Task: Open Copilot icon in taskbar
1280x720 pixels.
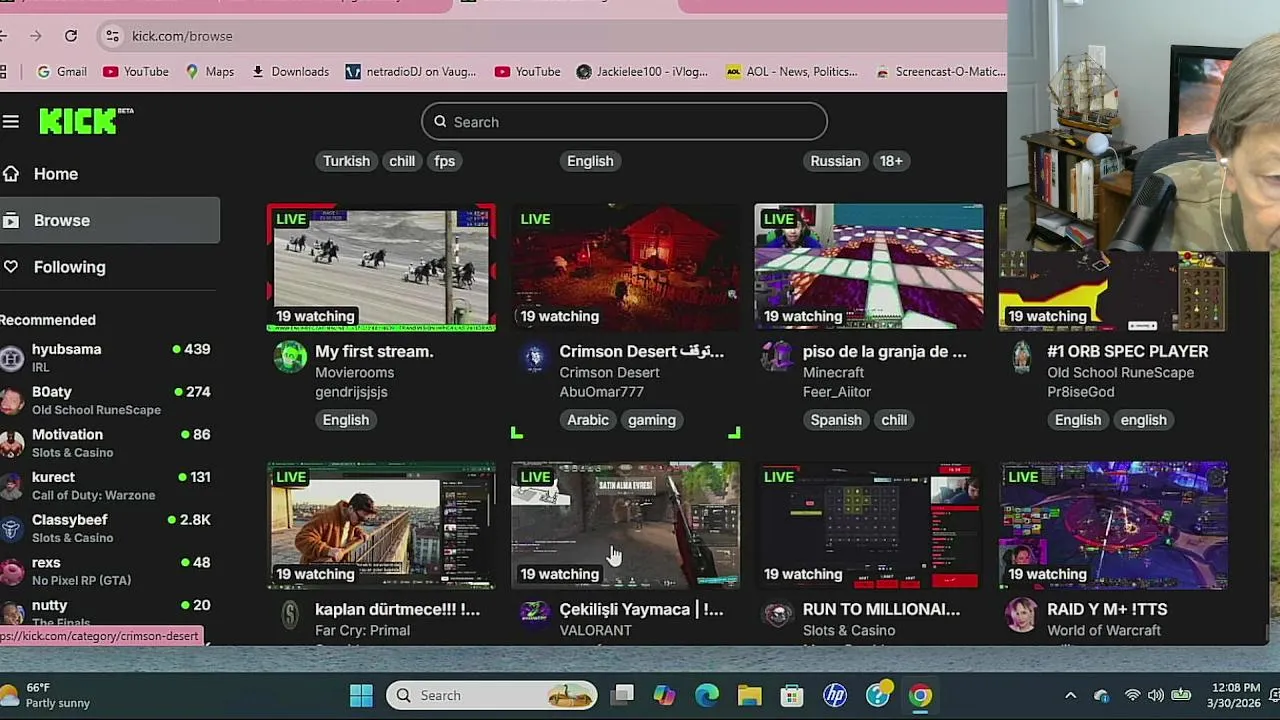Action: click(x=664, y=695)
